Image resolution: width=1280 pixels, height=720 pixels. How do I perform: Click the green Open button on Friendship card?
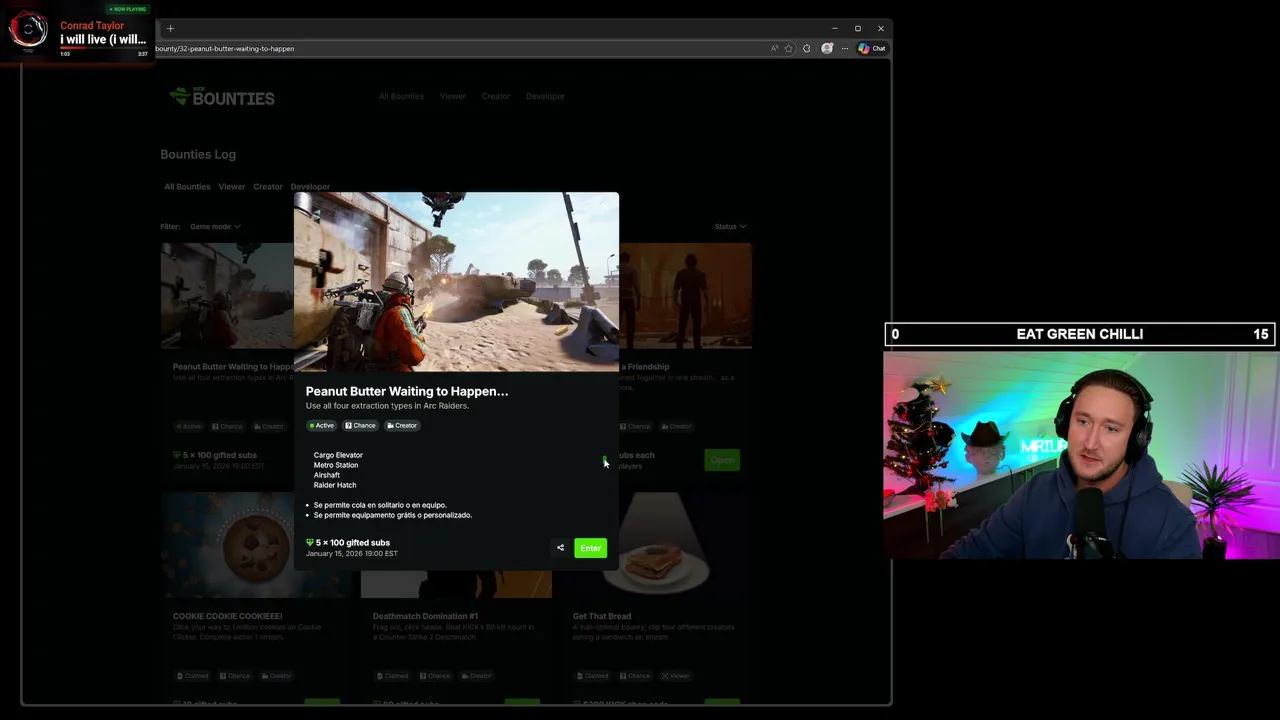pos(722,460)
